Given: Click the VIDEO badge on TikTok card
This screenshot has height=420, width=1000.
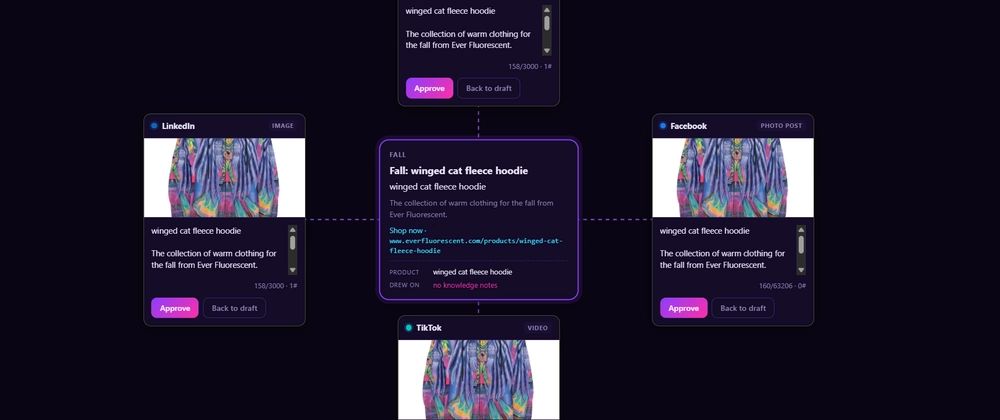Looking at the screenshot, I should (538, 328).
